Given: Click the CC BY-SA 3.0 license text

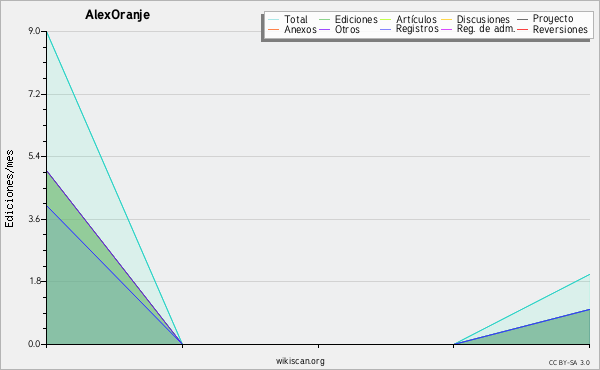Looking at the screenshot, I should 569,363.
